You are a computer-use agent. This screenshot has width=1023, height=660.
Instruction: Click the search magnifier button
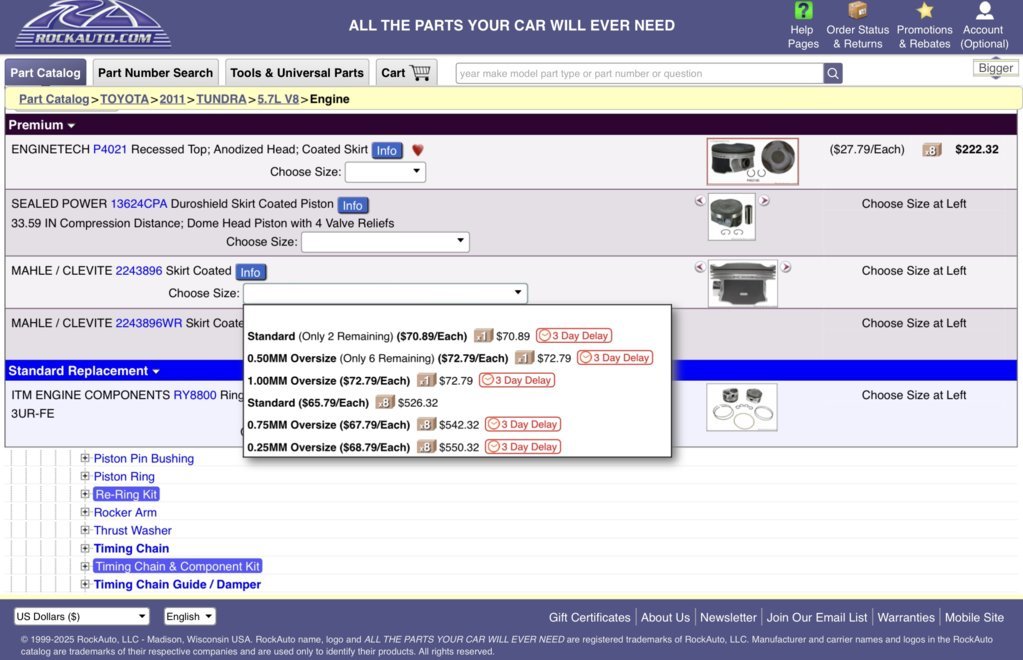pos(832,73)
